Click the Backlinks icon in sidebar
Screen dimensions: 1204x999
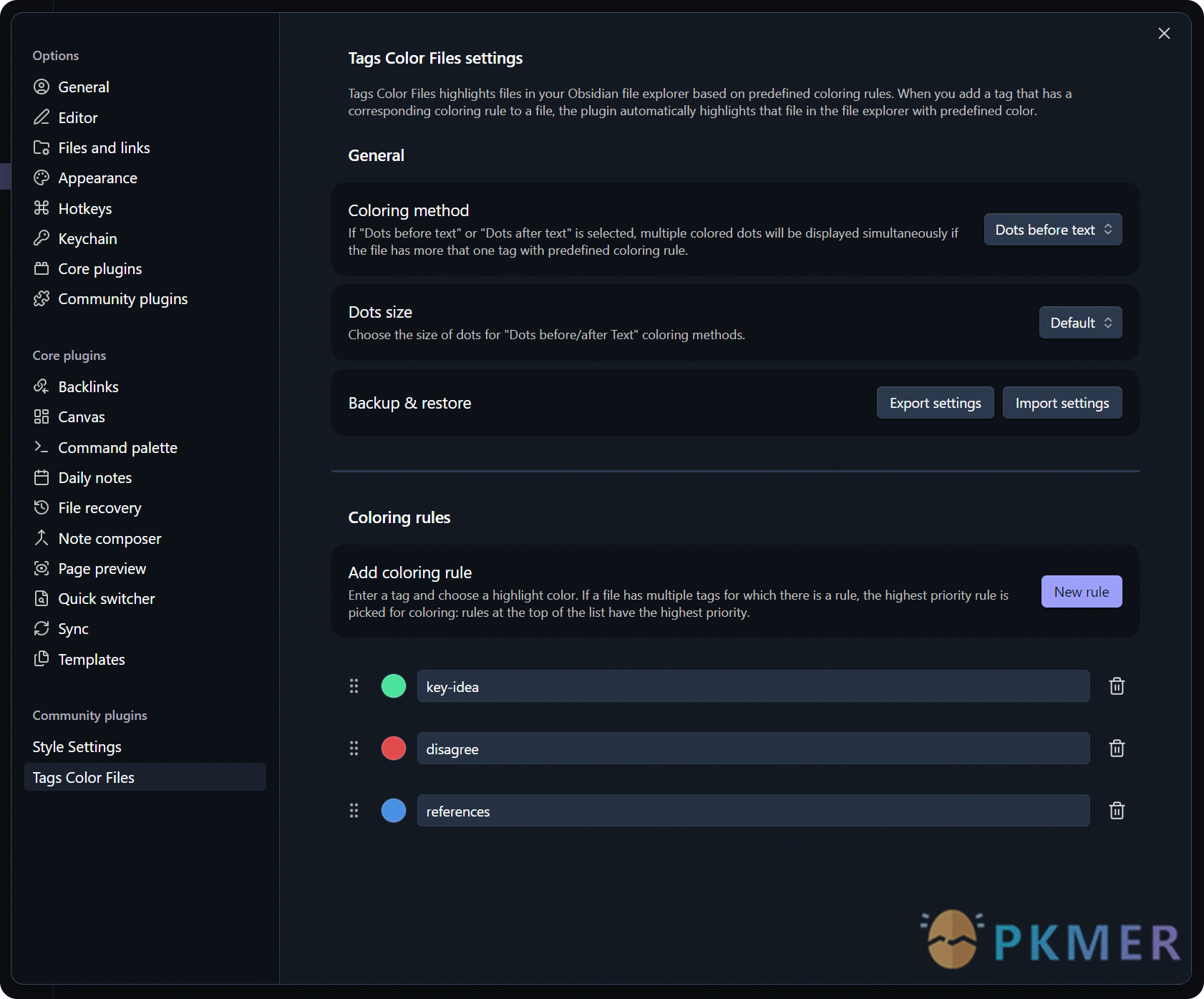point(42,386)
